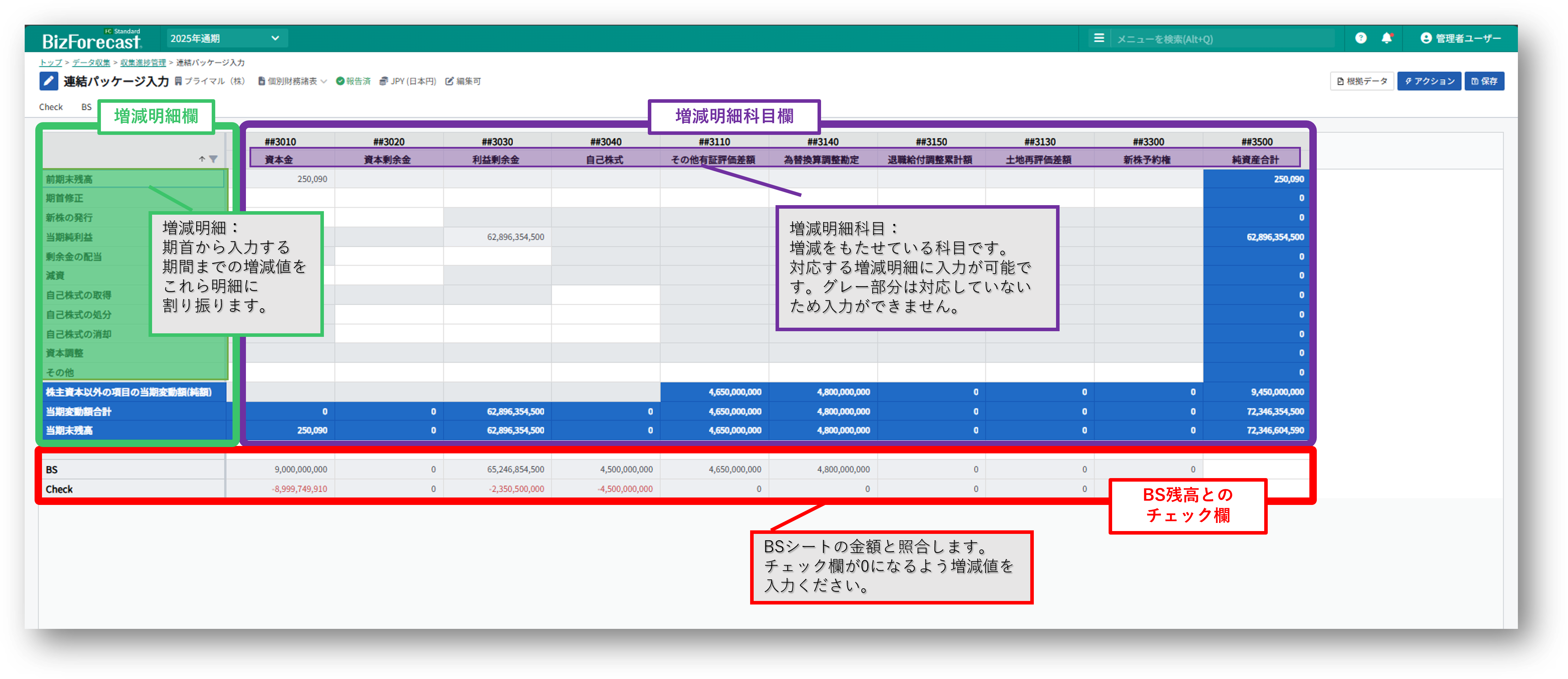Follow the 収集進捗管理 breadcrumb link
The image size is (1568, 679).
click(143, 63)
